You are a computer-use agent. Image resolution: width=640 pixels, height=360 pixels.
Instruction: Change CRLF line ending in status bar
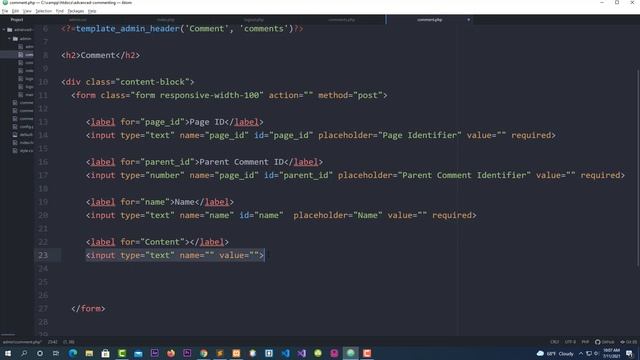[554, 342]
